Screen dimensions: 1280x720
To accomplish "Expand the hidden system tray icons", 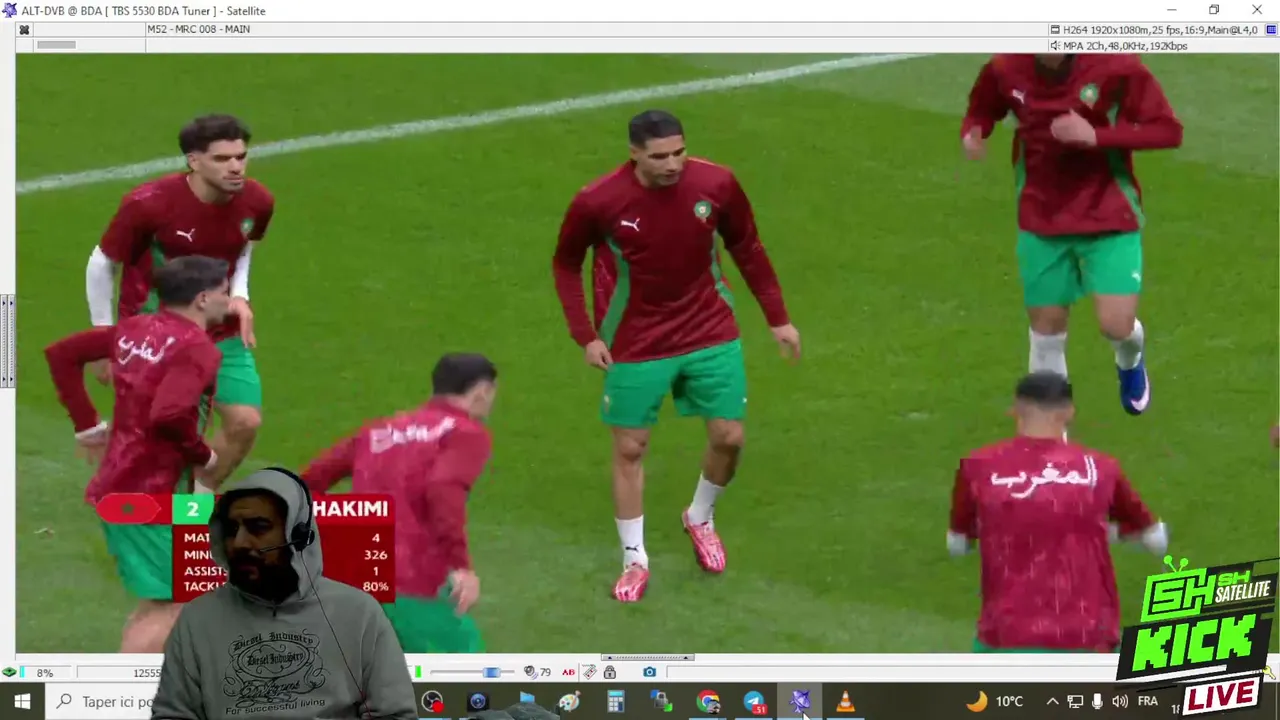I will click(1052, 701).
